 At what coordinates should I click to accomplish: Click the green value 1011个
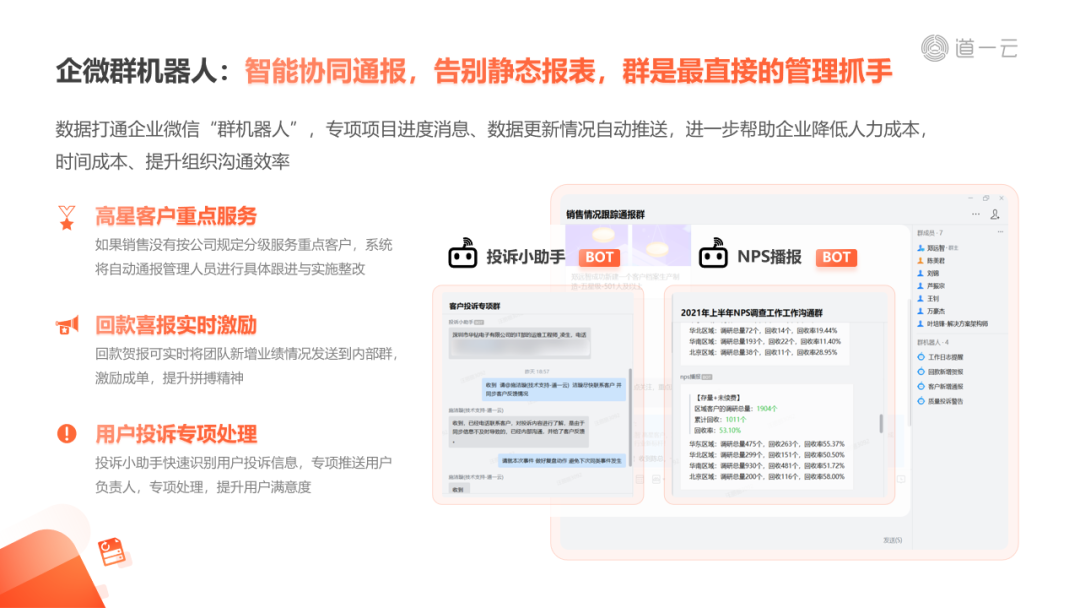tap(736, 419)
